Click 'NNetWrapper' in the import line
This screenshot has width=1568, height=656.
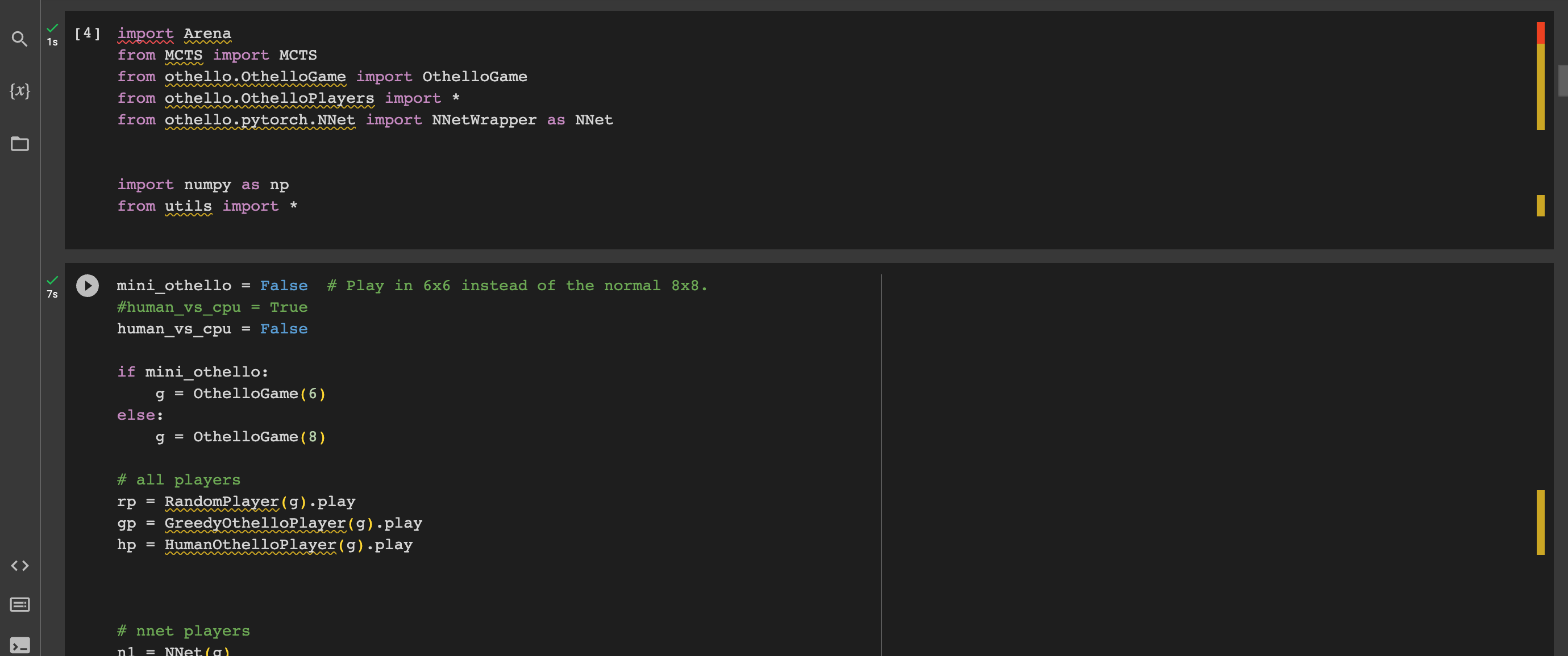pyautogui.click(x=484, y=120)
